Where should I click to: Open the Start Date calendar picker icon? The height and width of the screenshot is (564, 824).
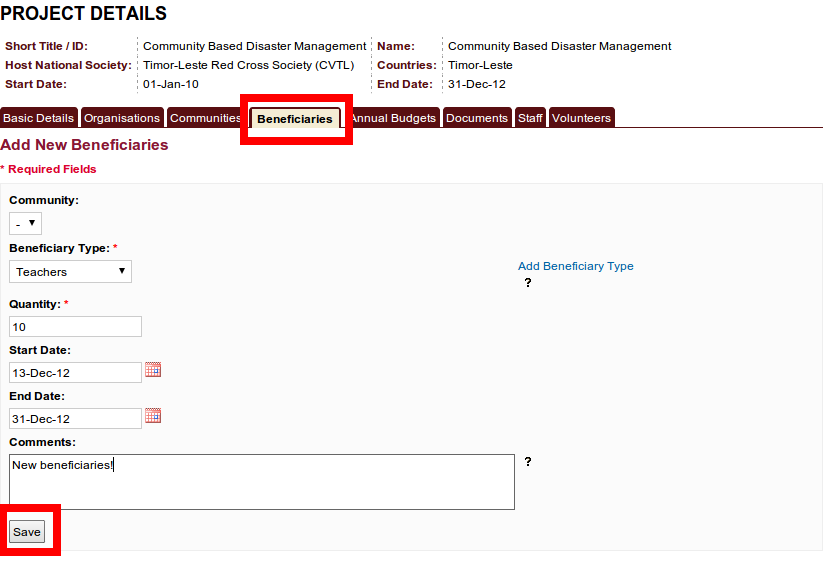click(x=153, y=370)
